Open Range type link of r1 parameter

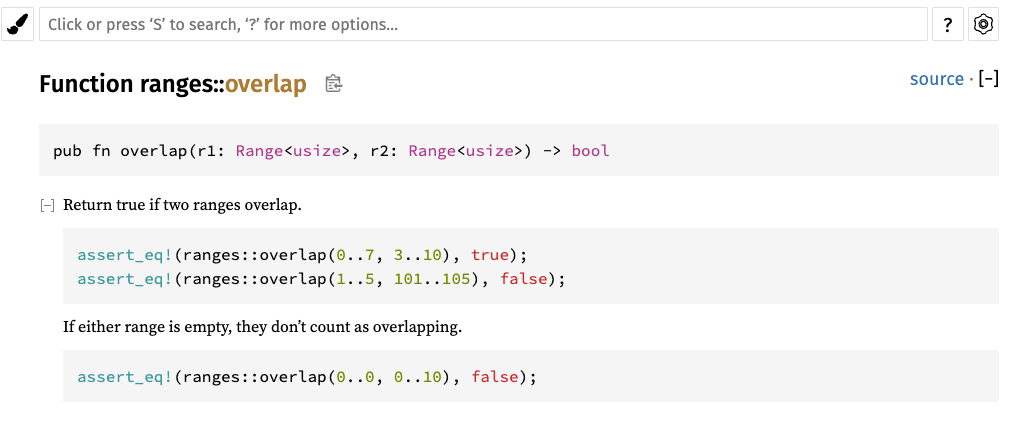pyautogui.click(x=259, y=151)
